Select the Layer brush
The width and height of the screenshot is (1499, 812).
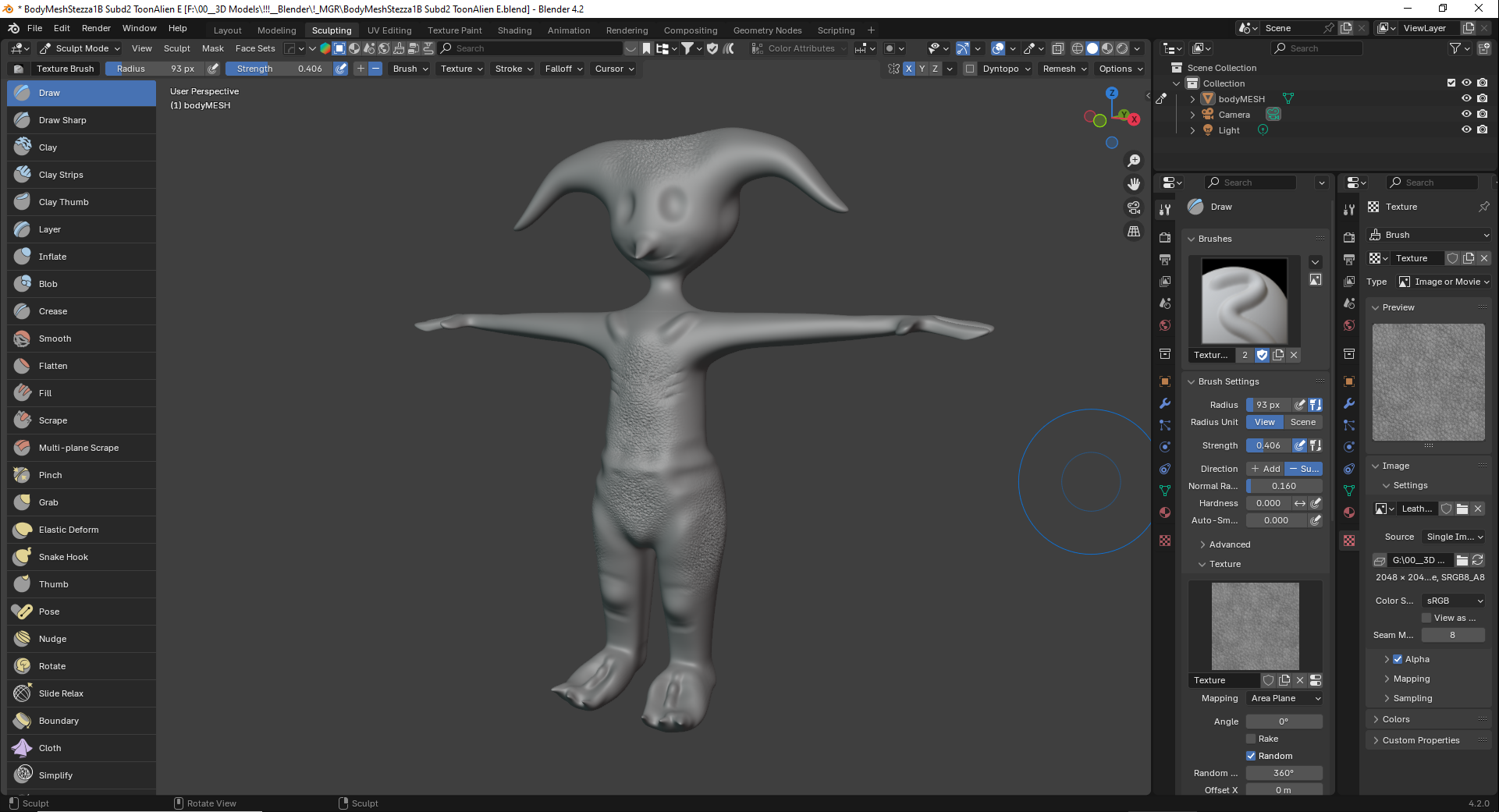point(82,229)
